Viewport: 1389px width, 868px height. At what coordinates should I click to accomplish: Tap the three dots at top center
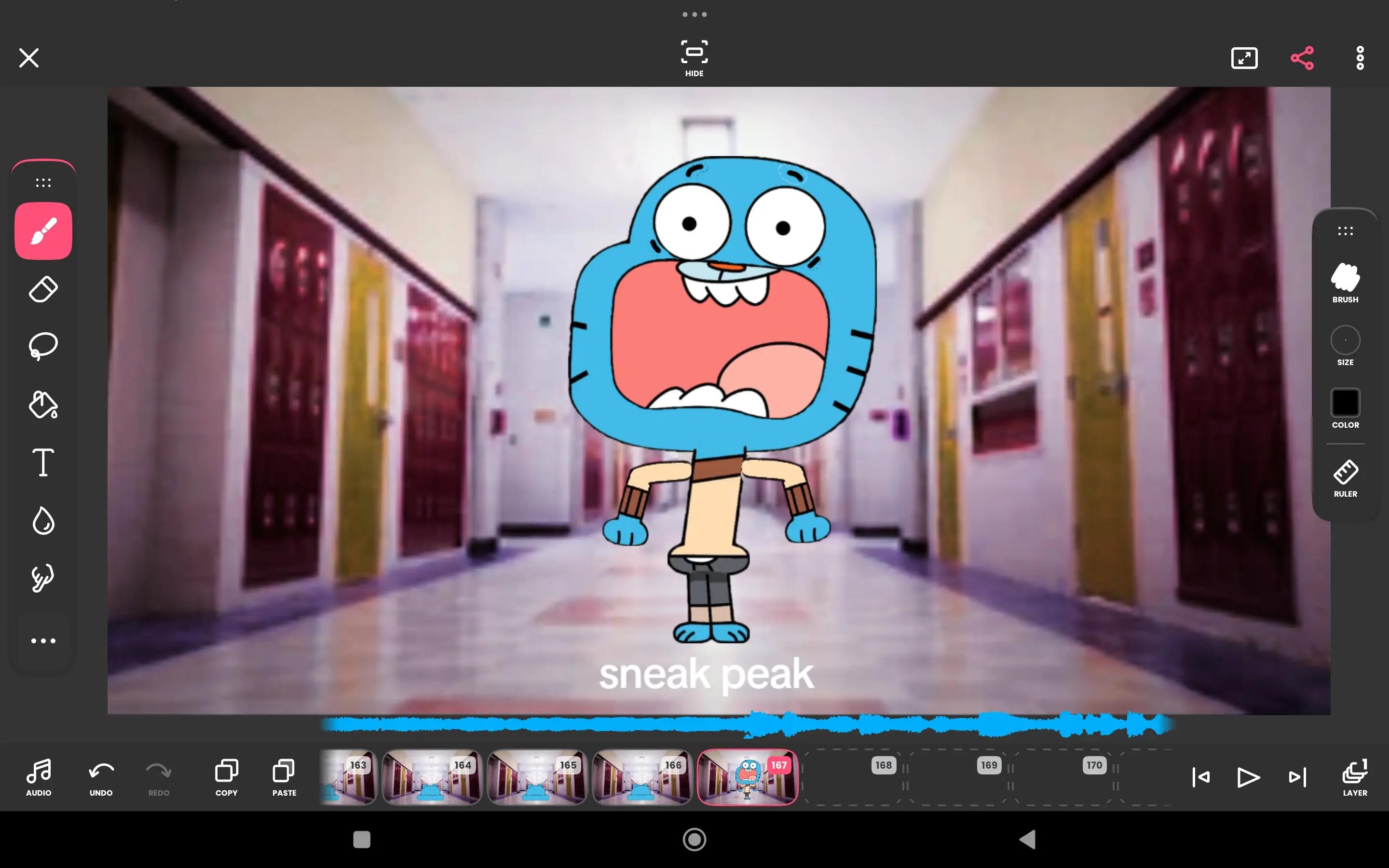point(694,14)
